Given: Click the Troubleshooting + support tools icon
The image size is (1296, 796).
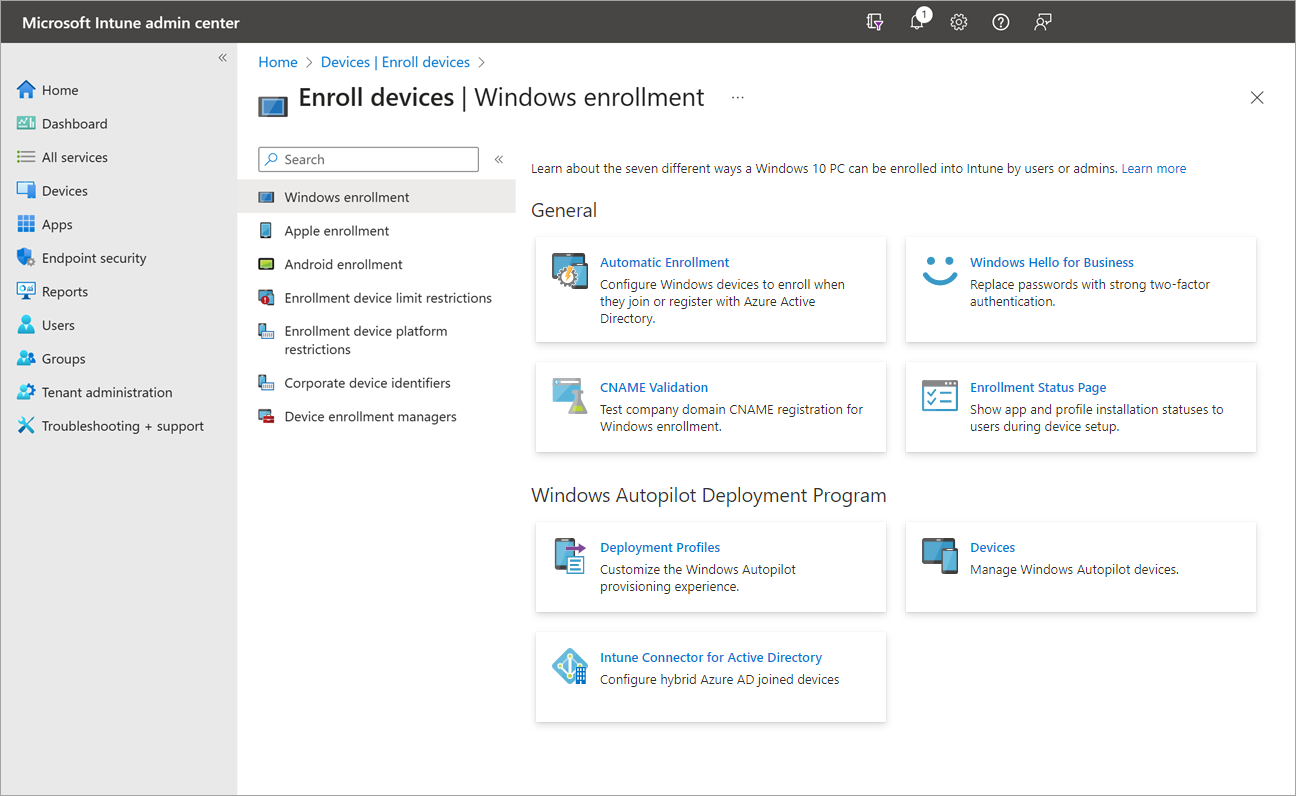Looking at the screenshot, I should 26,426.
